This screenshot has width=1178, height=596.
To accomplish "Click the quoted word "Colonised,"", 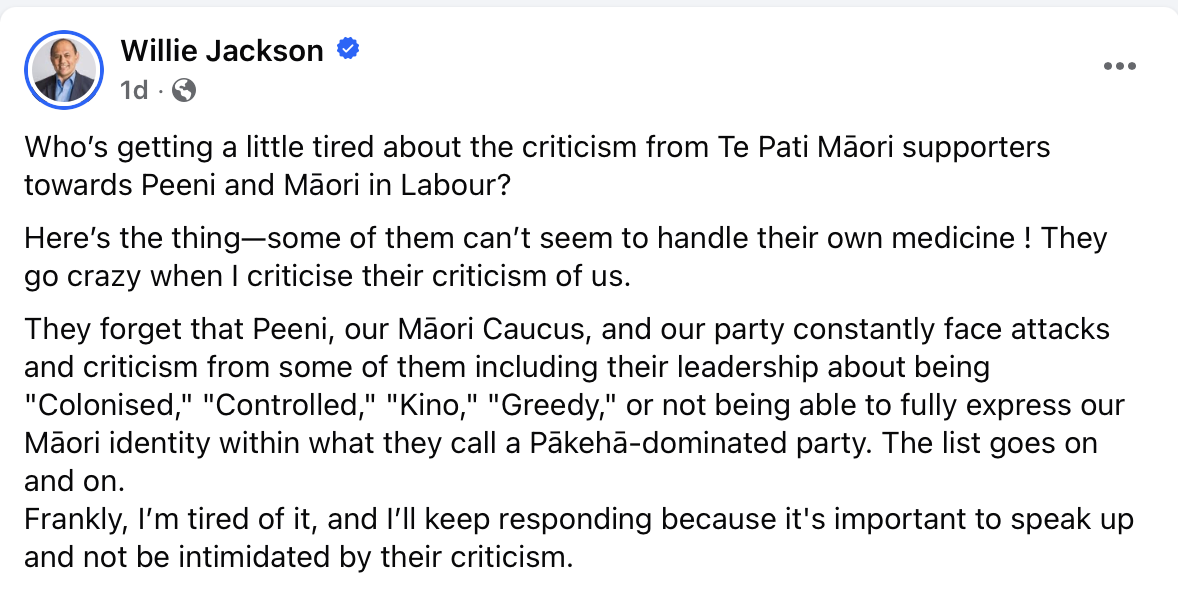I will click(99, 406).
